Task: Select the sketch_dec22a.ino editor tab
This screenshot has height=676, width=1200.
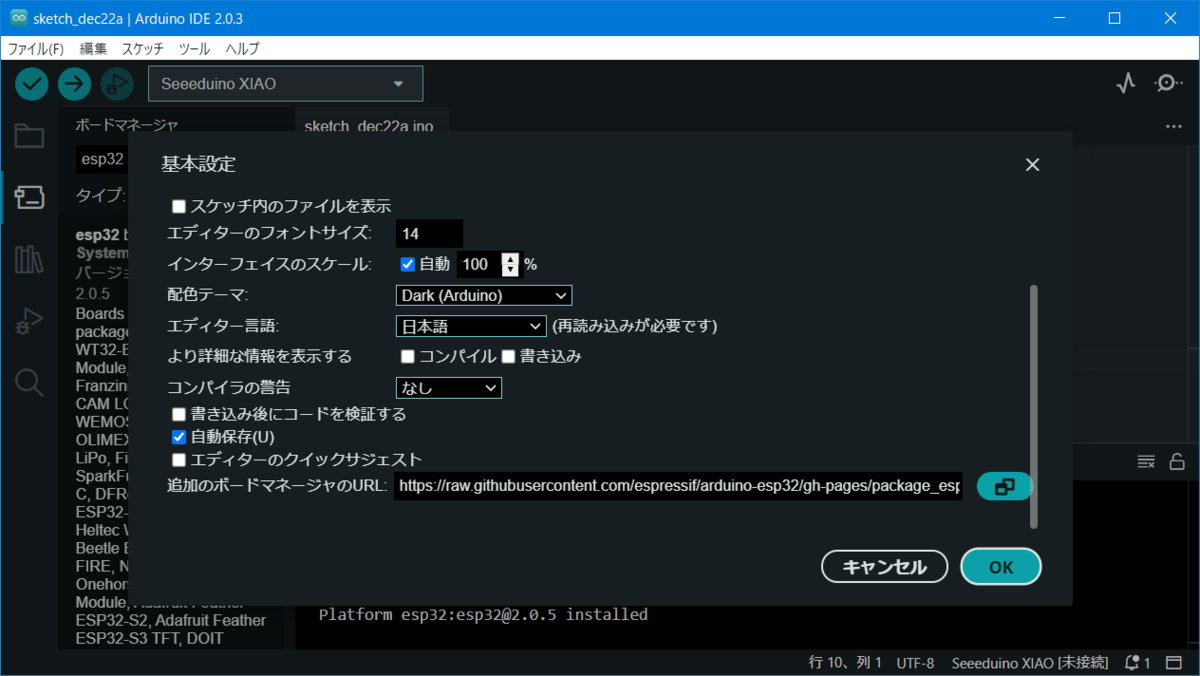Action: (x=369, y=127)
